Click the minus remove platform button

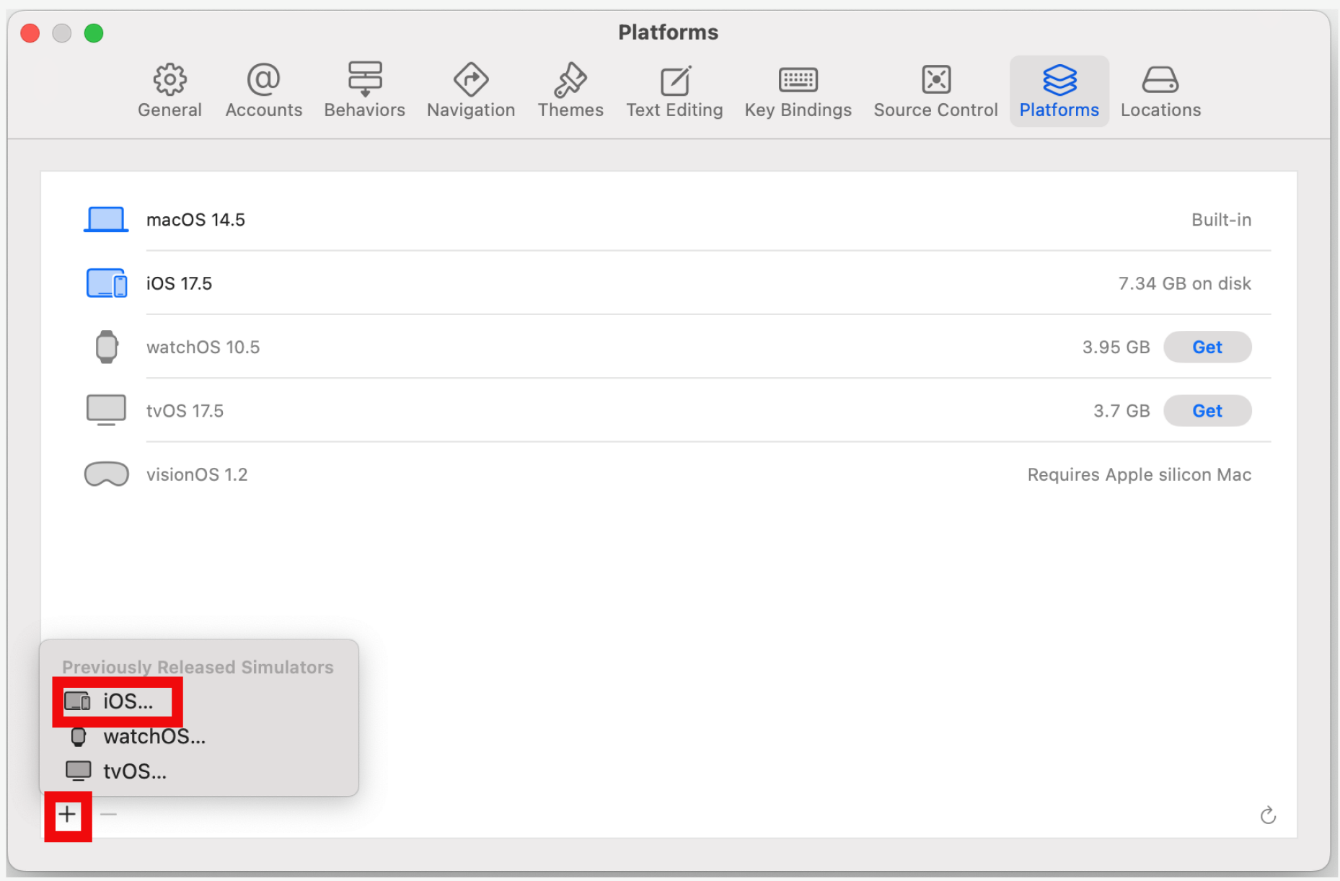(108, 815)
